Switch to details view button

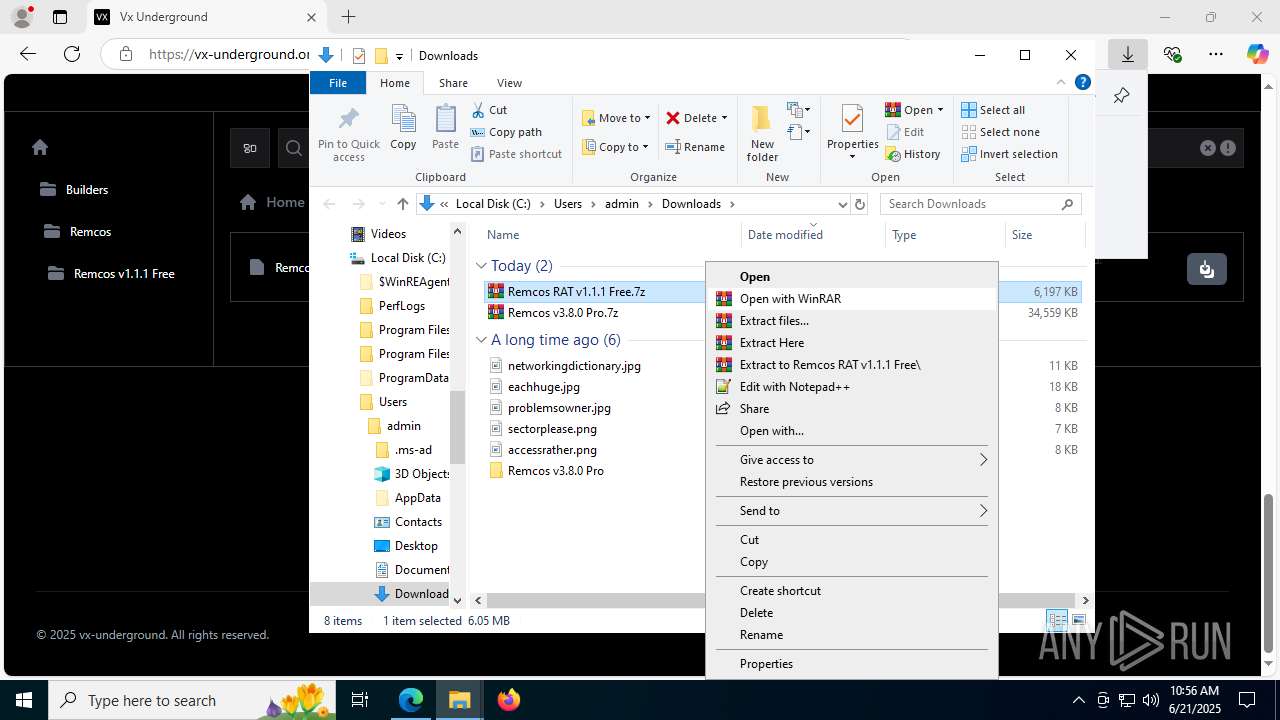[x=1056, y=621]
